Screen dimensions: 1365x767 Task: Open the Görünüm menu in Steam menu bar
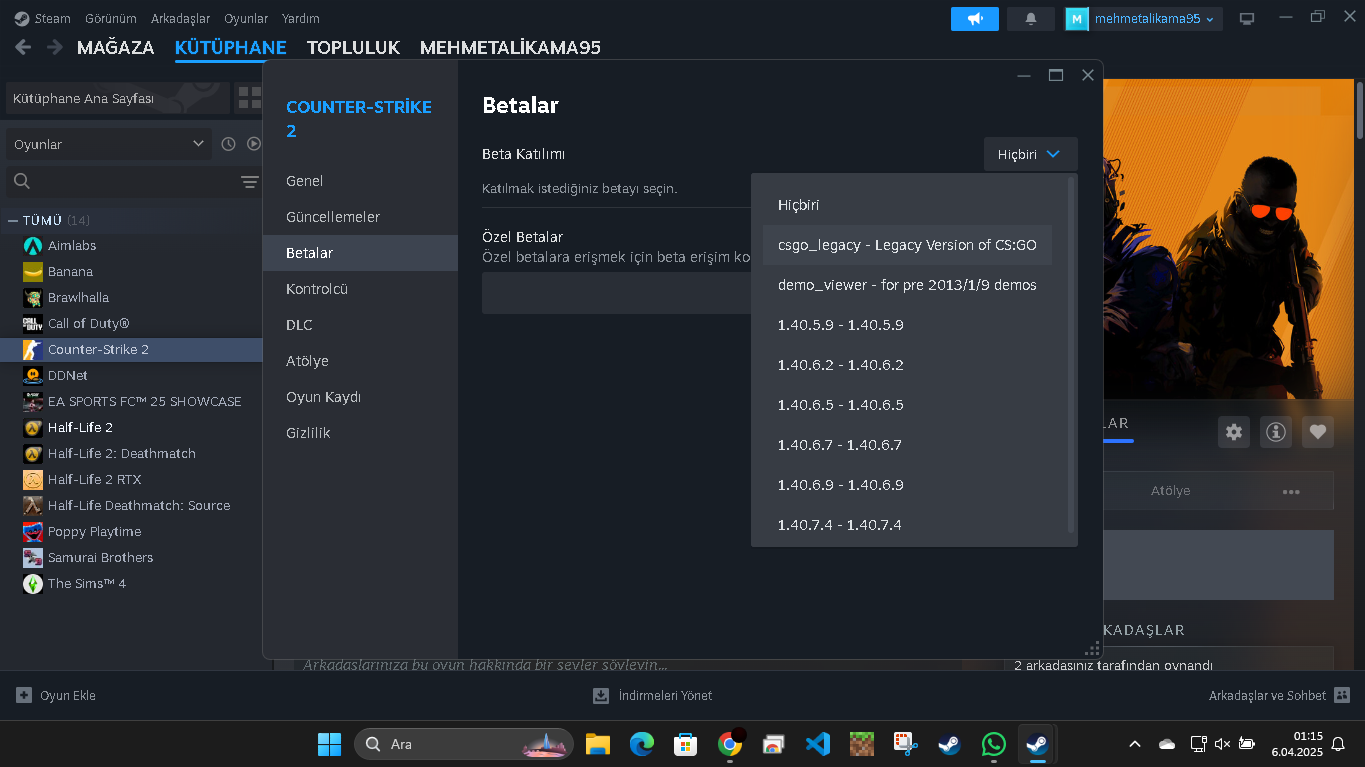tap(111, 18)
